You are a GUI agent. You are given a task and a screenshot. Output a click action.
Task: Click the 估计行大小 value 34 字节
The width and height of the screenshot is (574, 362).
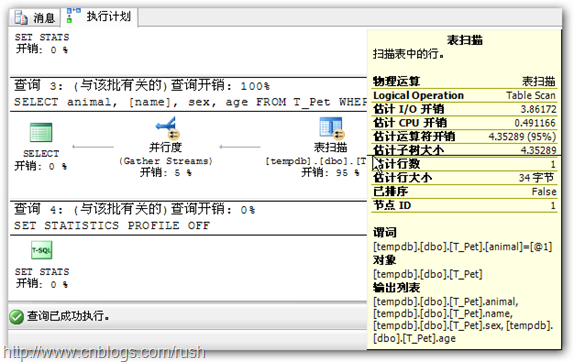click(x=536, y=178)
